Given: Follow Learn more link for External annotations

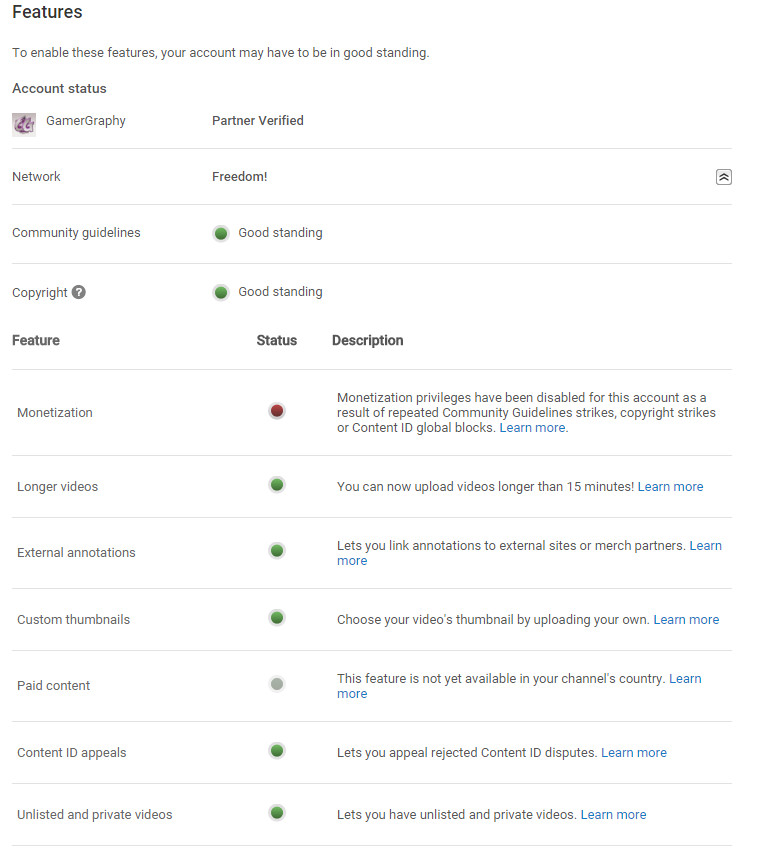Looking at the screenshot, I should point(705,546).
